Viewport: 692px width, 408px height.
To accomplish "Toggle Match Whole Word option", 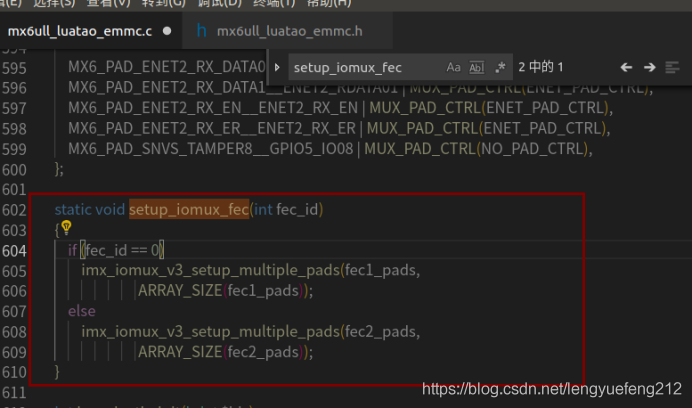I will click(x=477, y=68).
